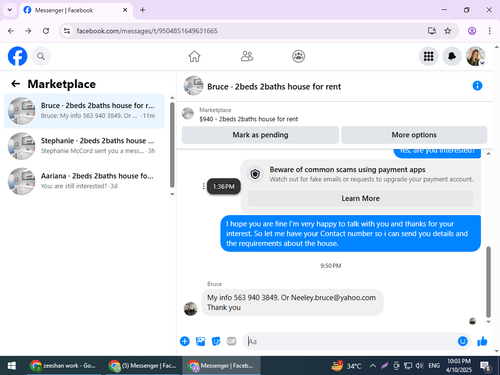Open conversation info with the blue info icon
500x375 pixels.
click(477, 86)
